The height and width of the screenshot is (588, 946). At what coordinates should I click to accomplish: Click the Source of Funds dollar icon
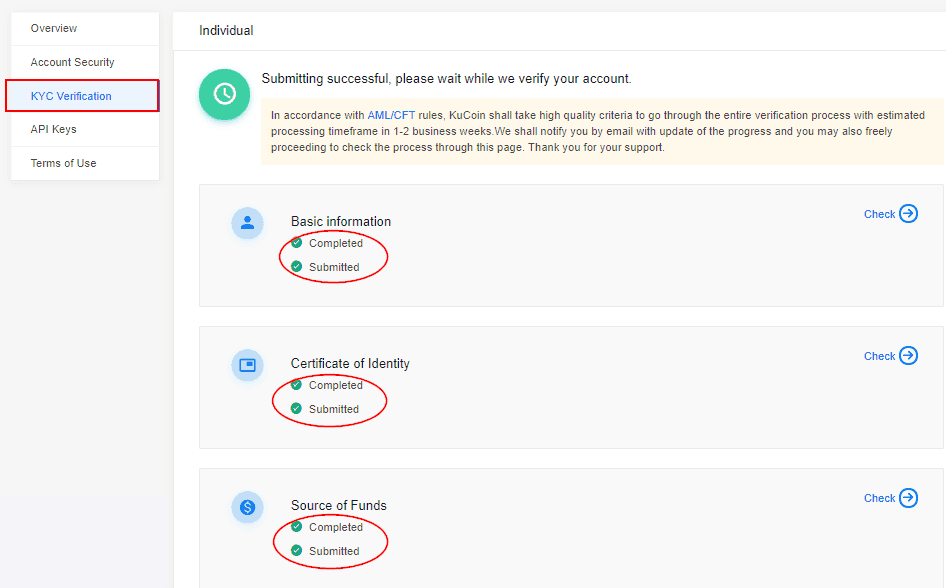(x=247, y=507)
